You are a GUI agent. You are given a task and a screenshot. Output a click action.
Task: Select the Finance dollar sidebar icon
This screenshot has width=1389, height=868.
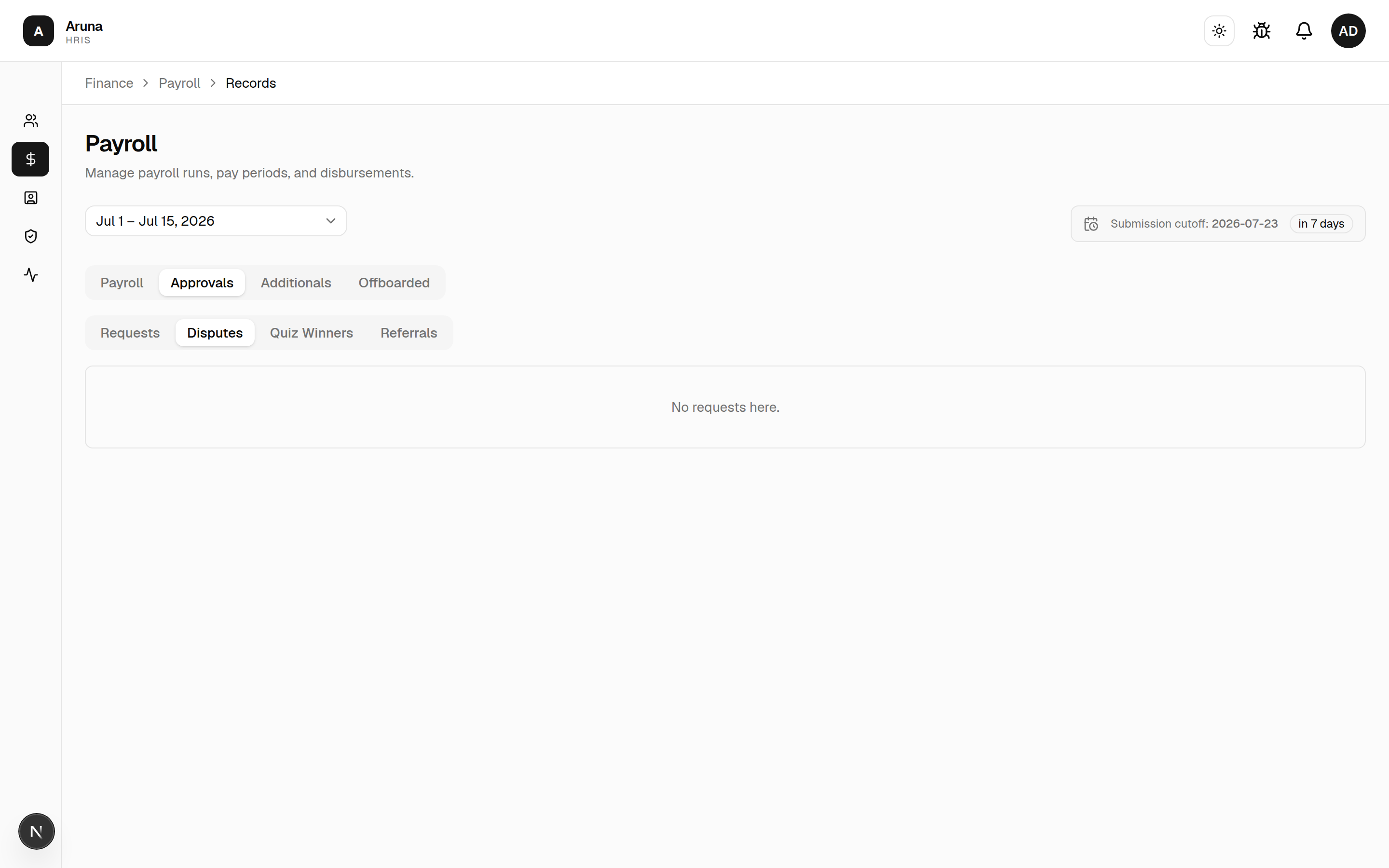coord(31,159)
